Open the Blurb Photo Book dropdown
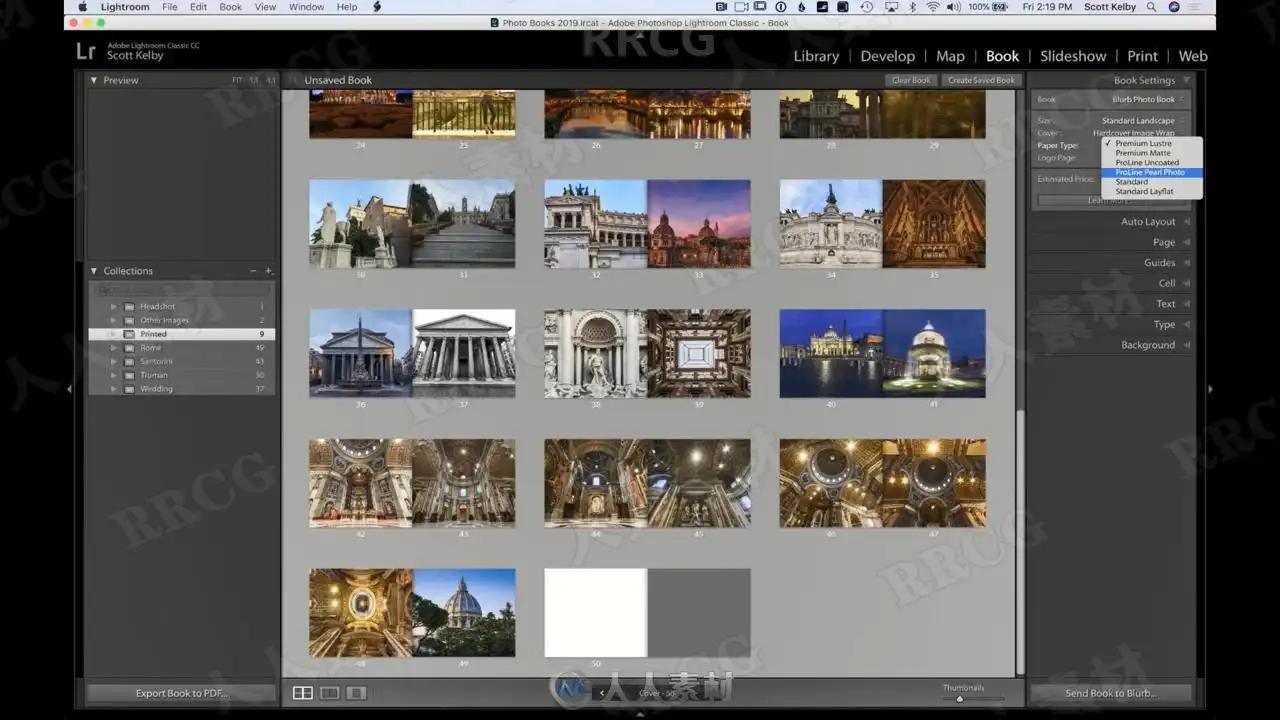The height and width of the screenshot is (720, 1280). point(1148,100)
